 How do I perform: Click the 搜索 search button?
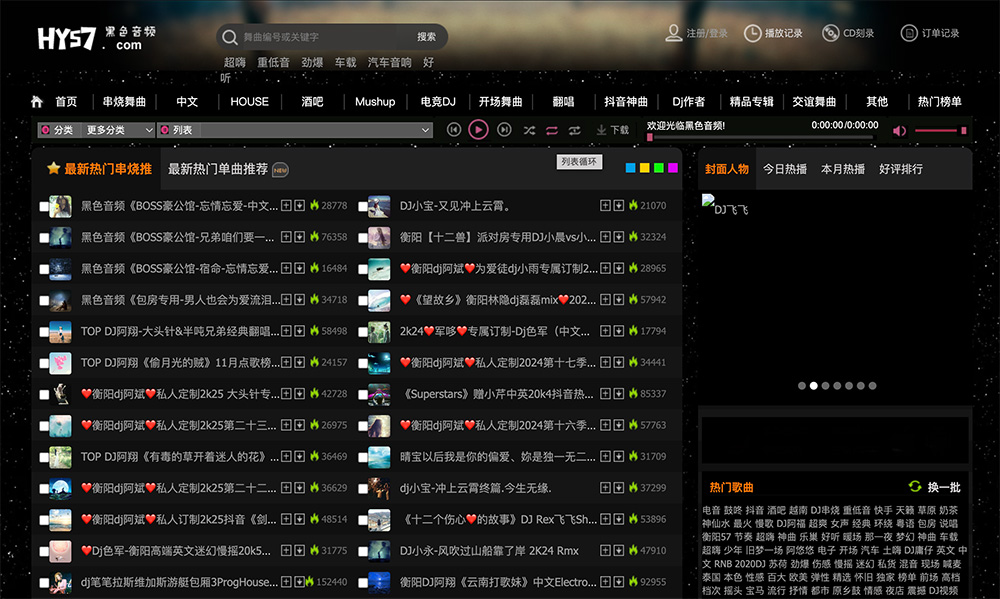tap(427, 37)
